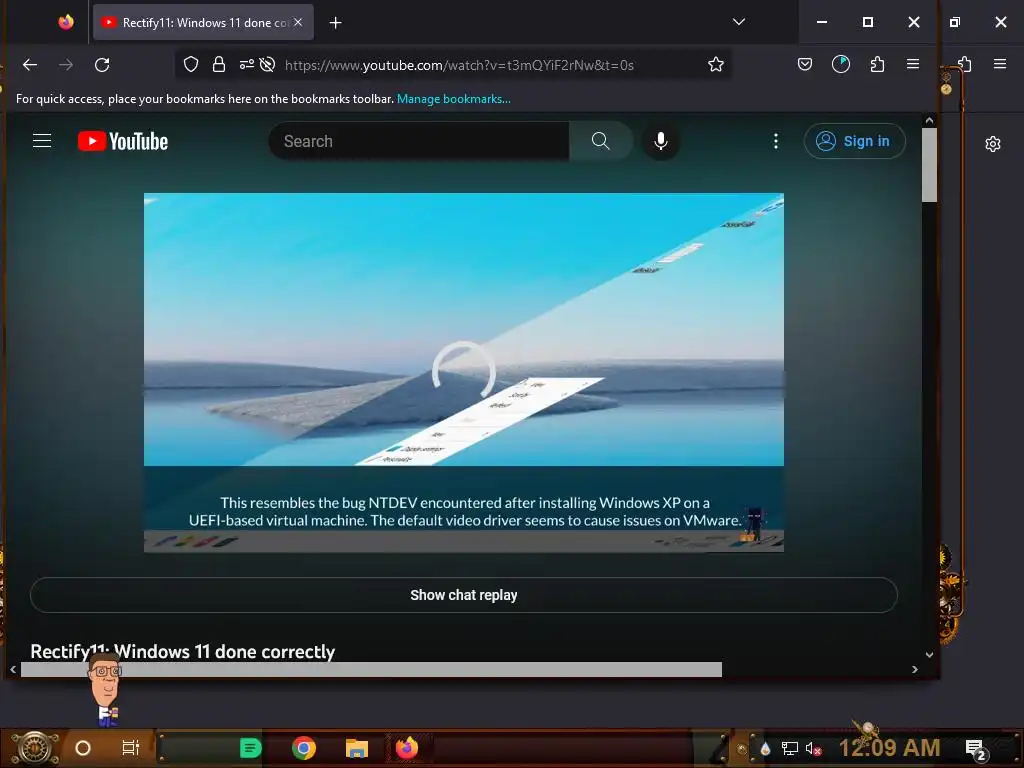Click the gear settings icon in background window

point(993,144)
